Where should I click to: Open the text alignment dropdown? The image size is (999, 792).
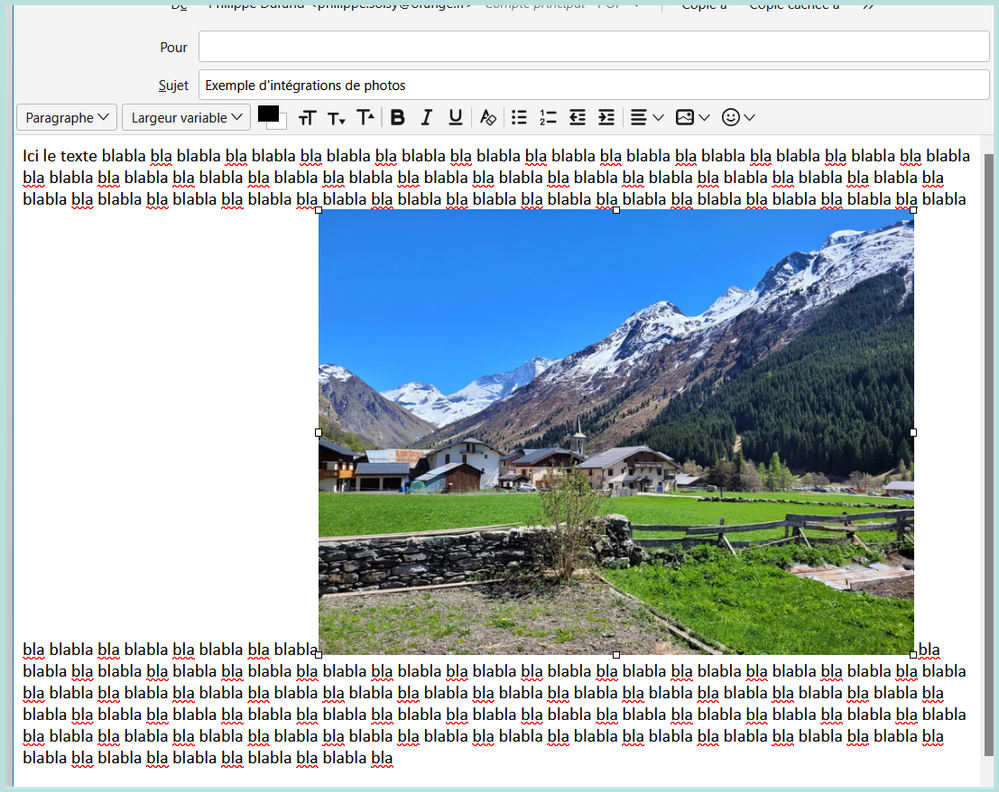(x=647, y=118)
